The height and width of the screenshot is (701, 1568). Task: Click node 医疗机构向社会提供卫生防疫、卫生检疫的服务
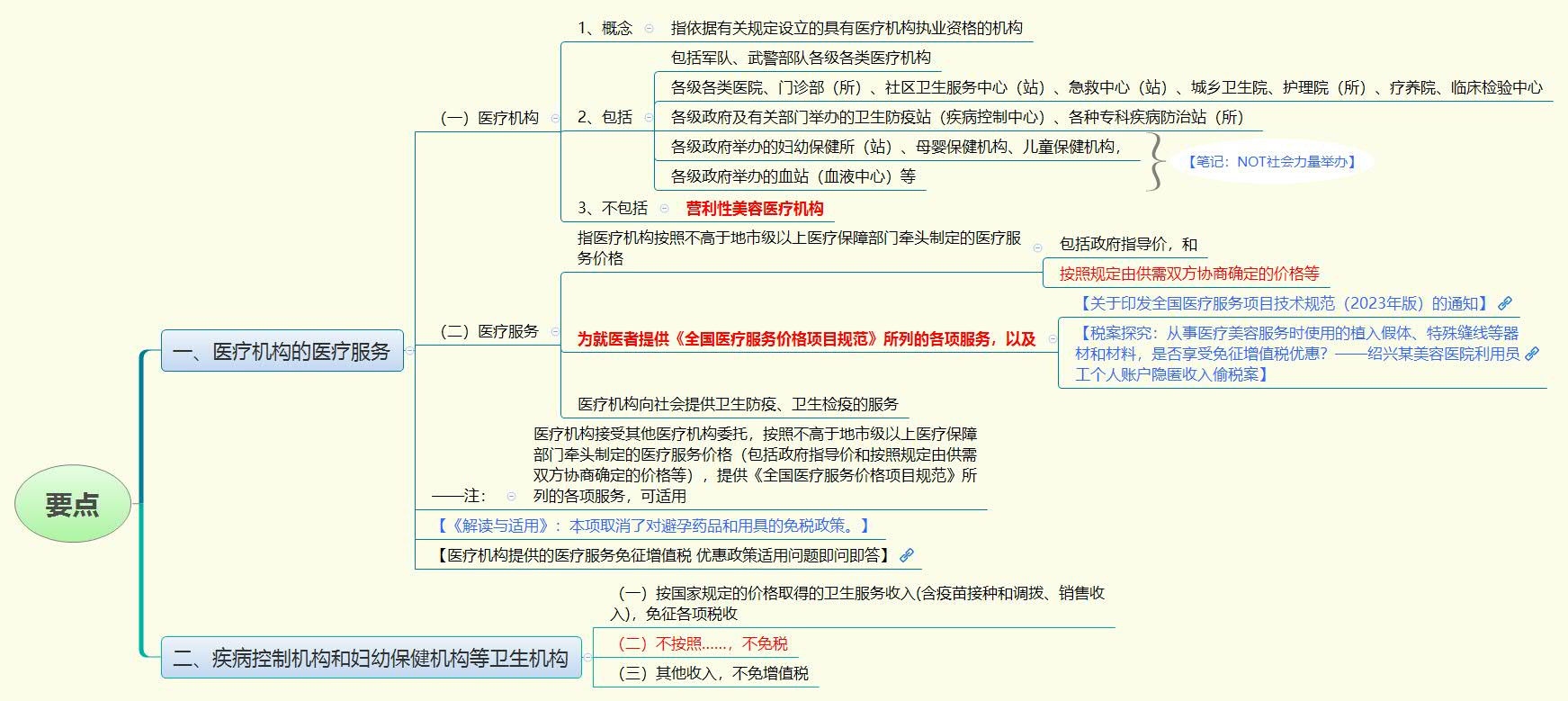click(x=738, y=405)
